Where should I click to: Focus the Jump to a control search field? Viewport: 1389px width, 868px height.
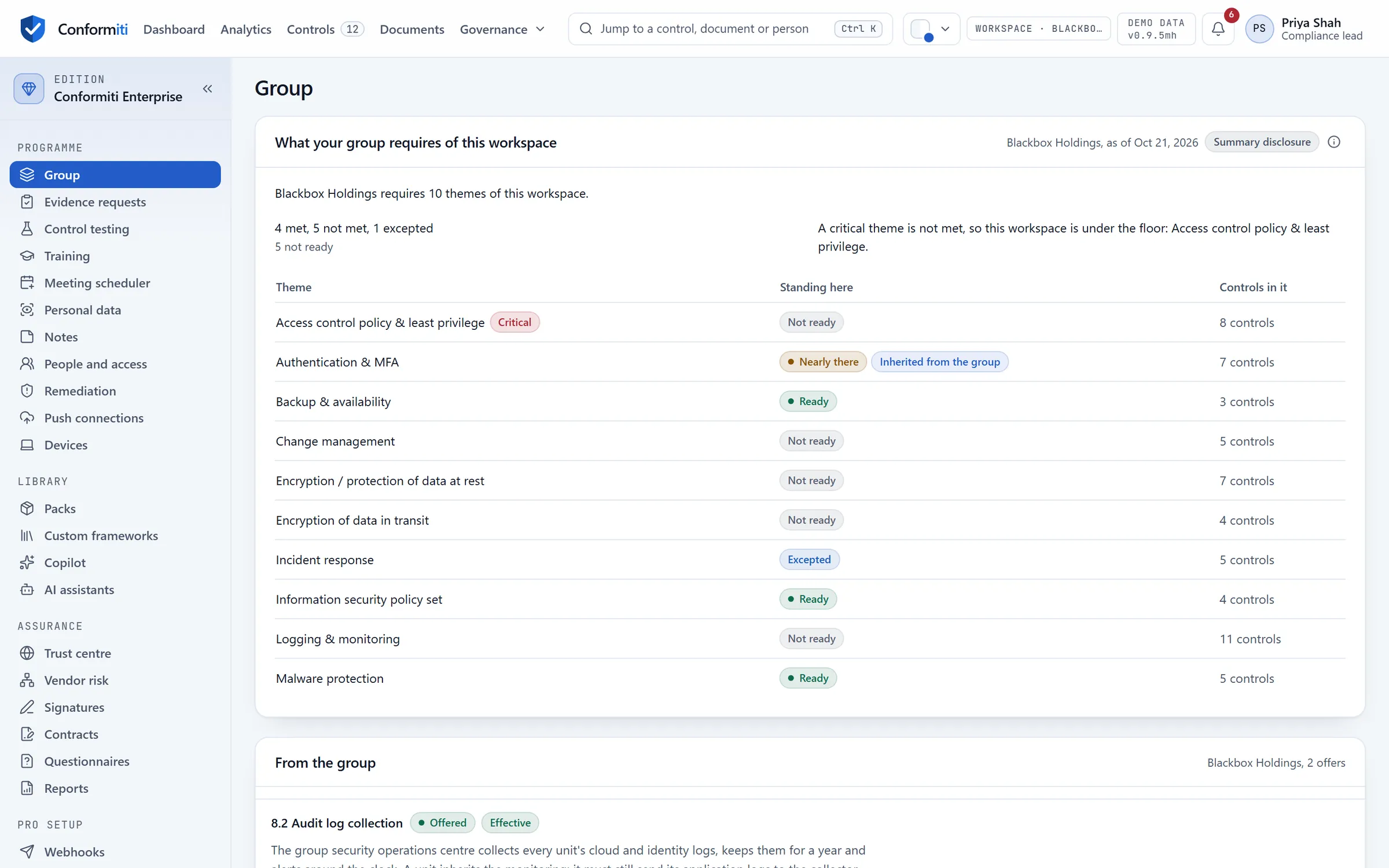click(x=730, y=28)
